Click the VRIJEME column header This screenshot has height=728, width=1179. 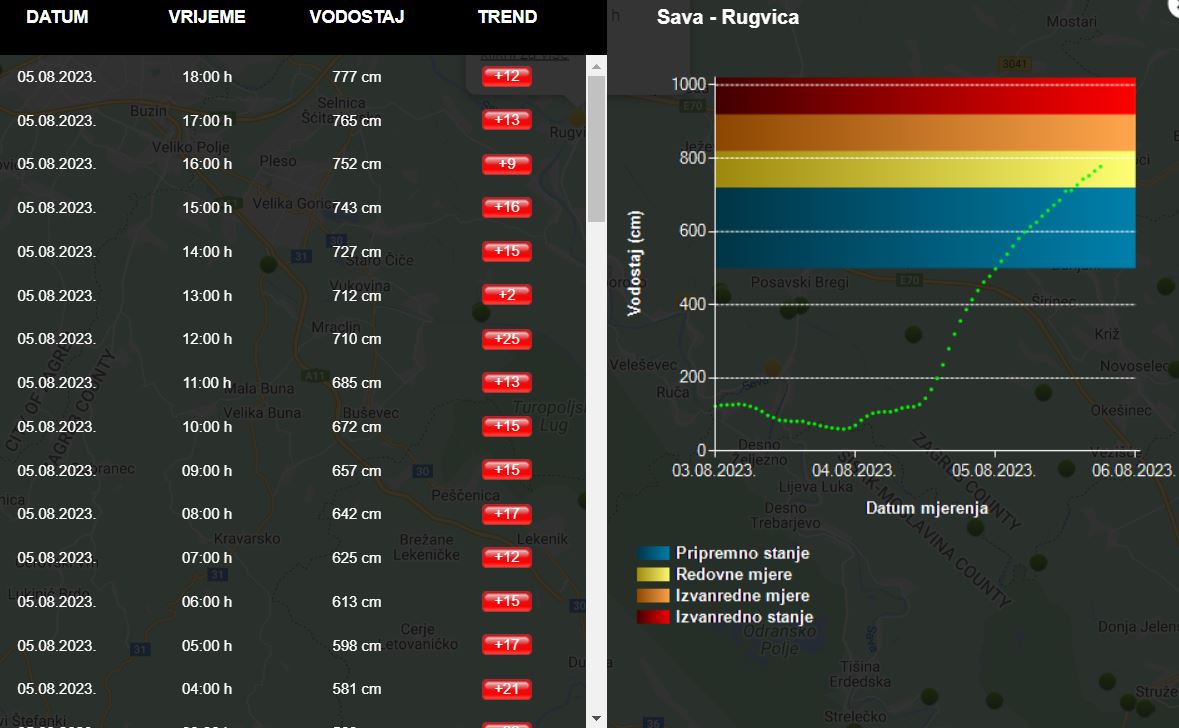click(x=207, y=17)
